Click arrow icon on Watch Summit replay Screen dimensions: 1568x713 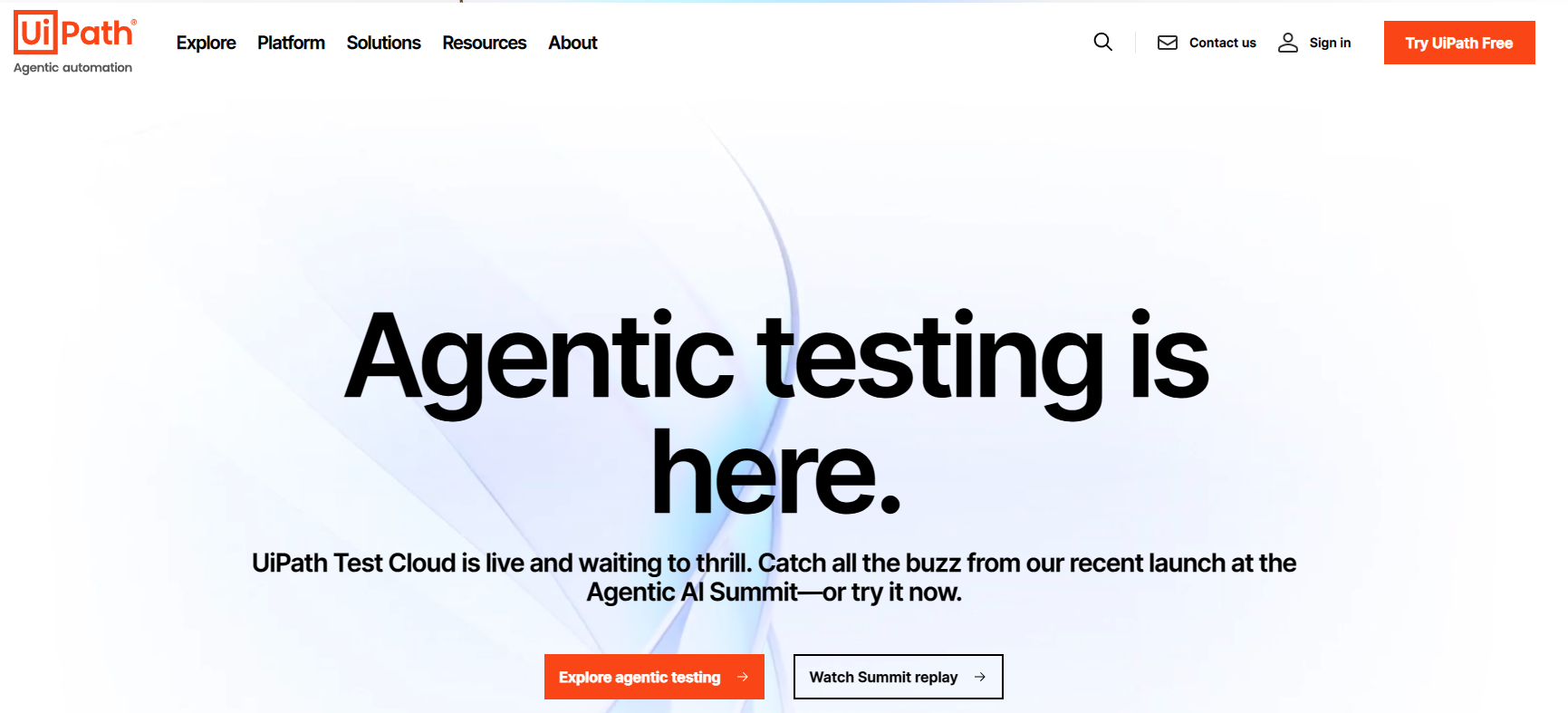pos(980,677)
